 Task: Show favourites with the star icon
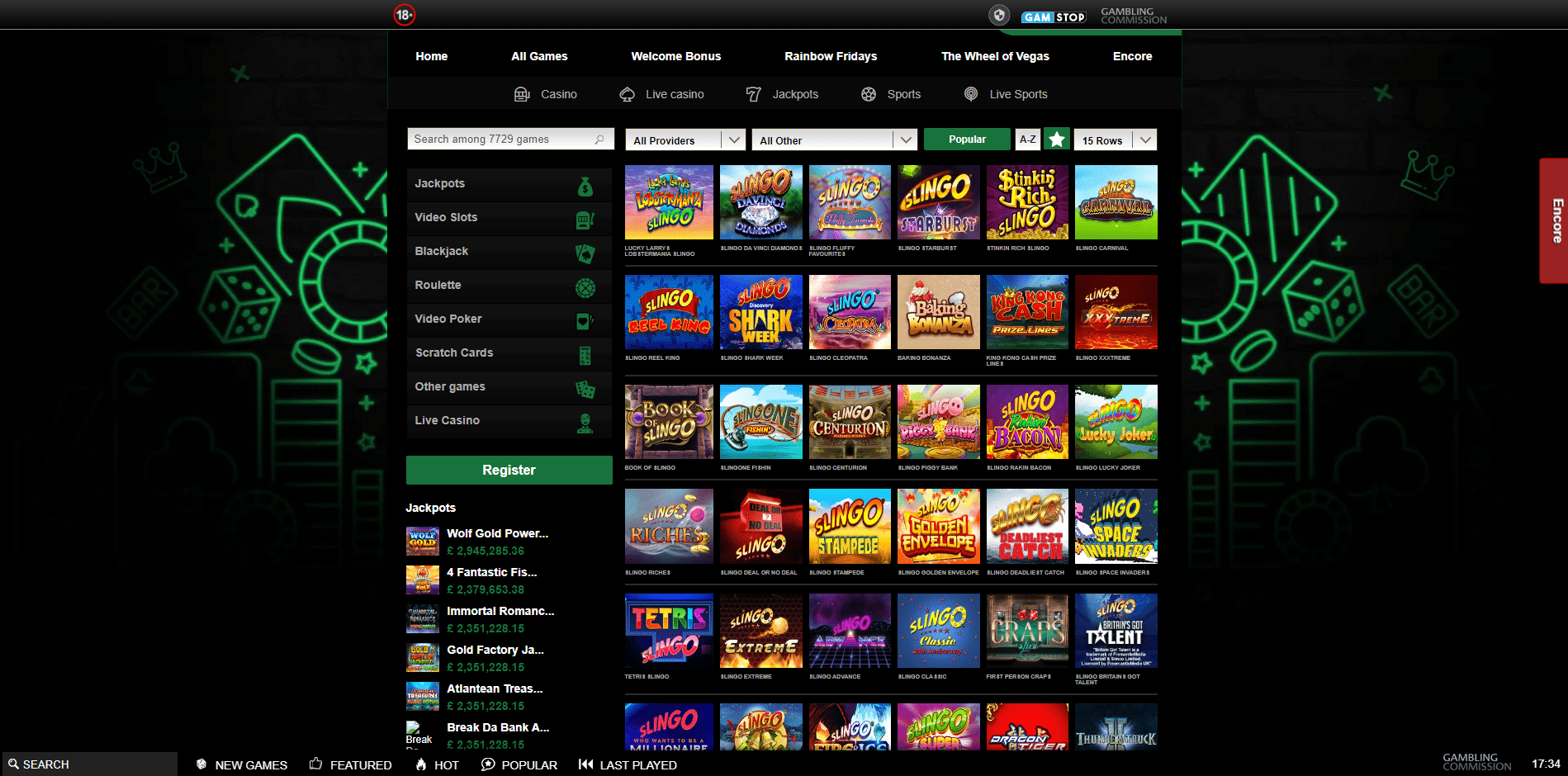1057,140
